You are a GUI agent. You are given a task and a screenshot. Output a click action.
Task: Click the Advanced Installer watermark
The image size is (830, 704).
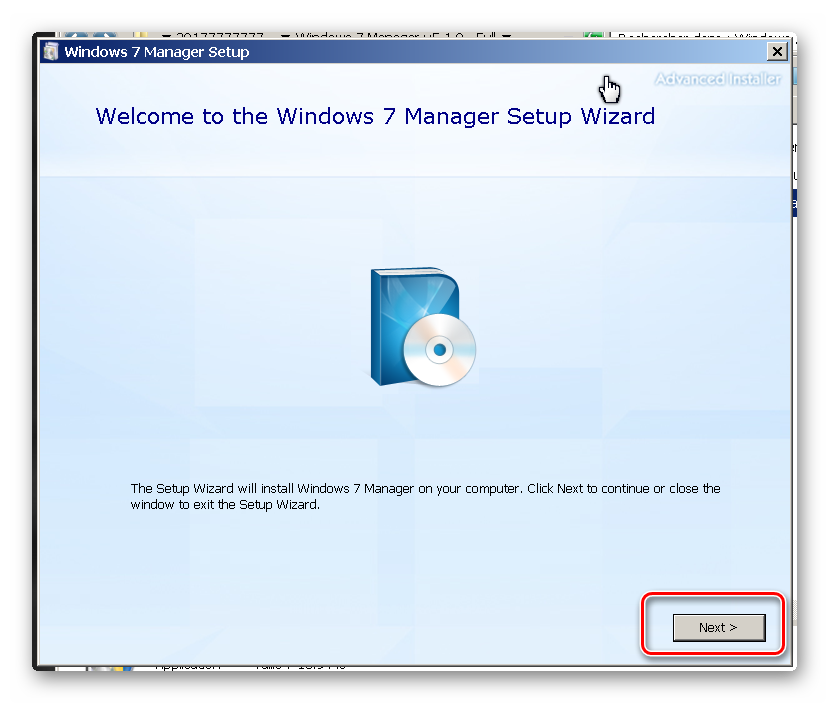717,79
